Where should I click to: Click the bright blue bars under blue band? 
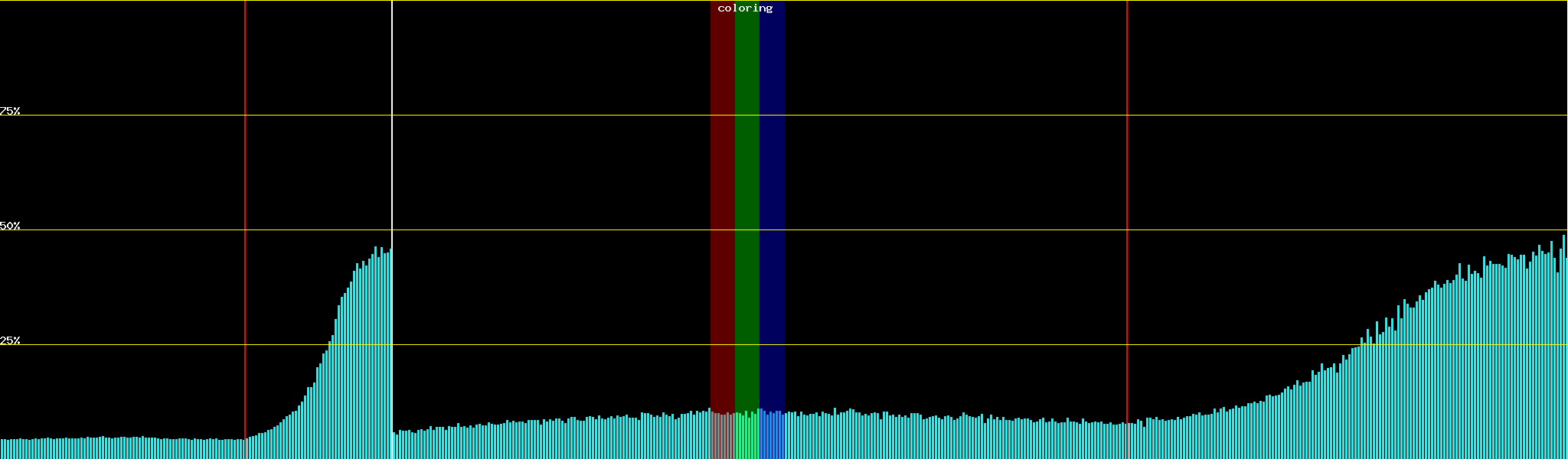772,436
